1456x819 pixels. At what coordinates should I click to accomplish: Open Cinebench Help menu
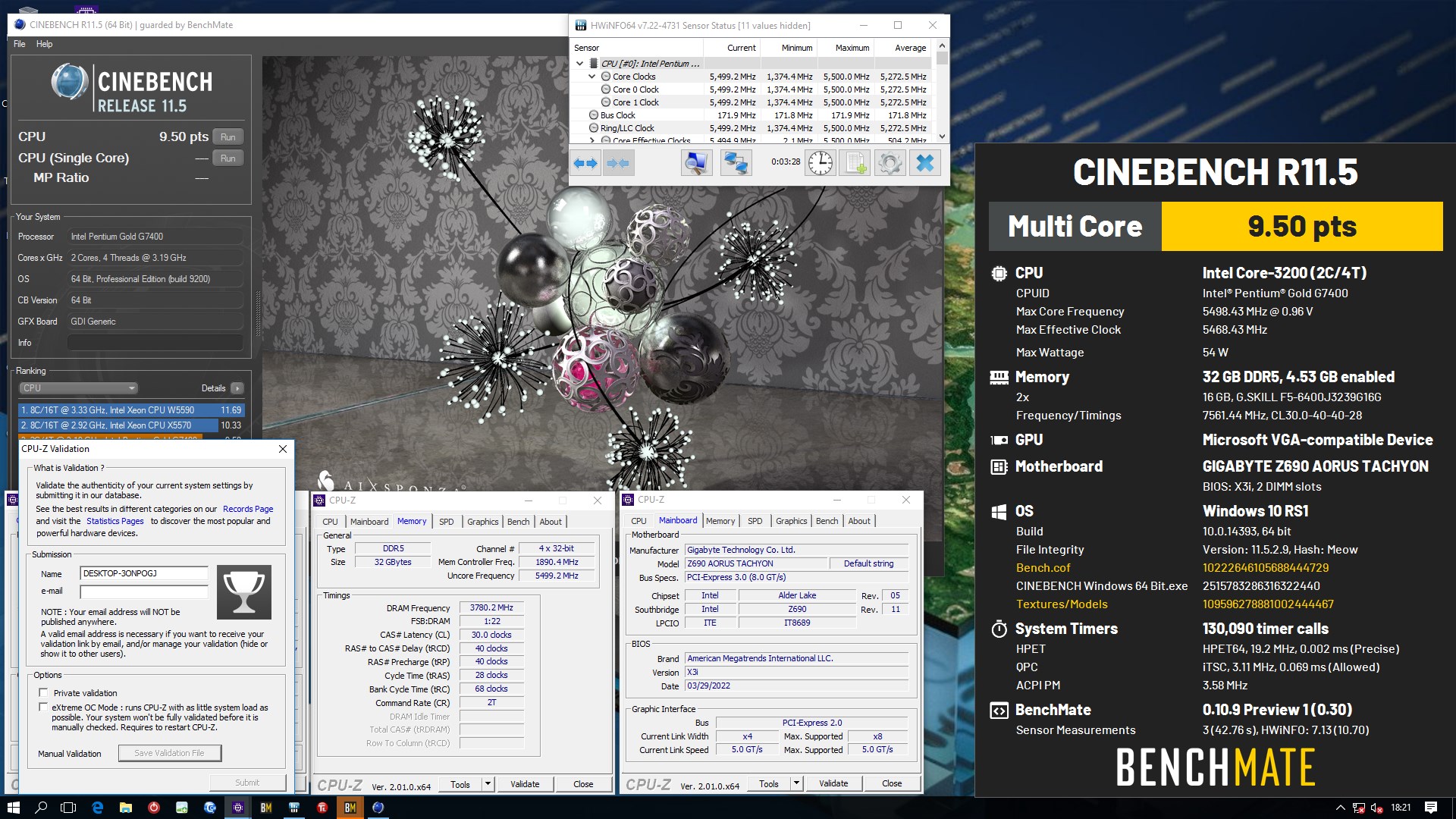[45, 44]
